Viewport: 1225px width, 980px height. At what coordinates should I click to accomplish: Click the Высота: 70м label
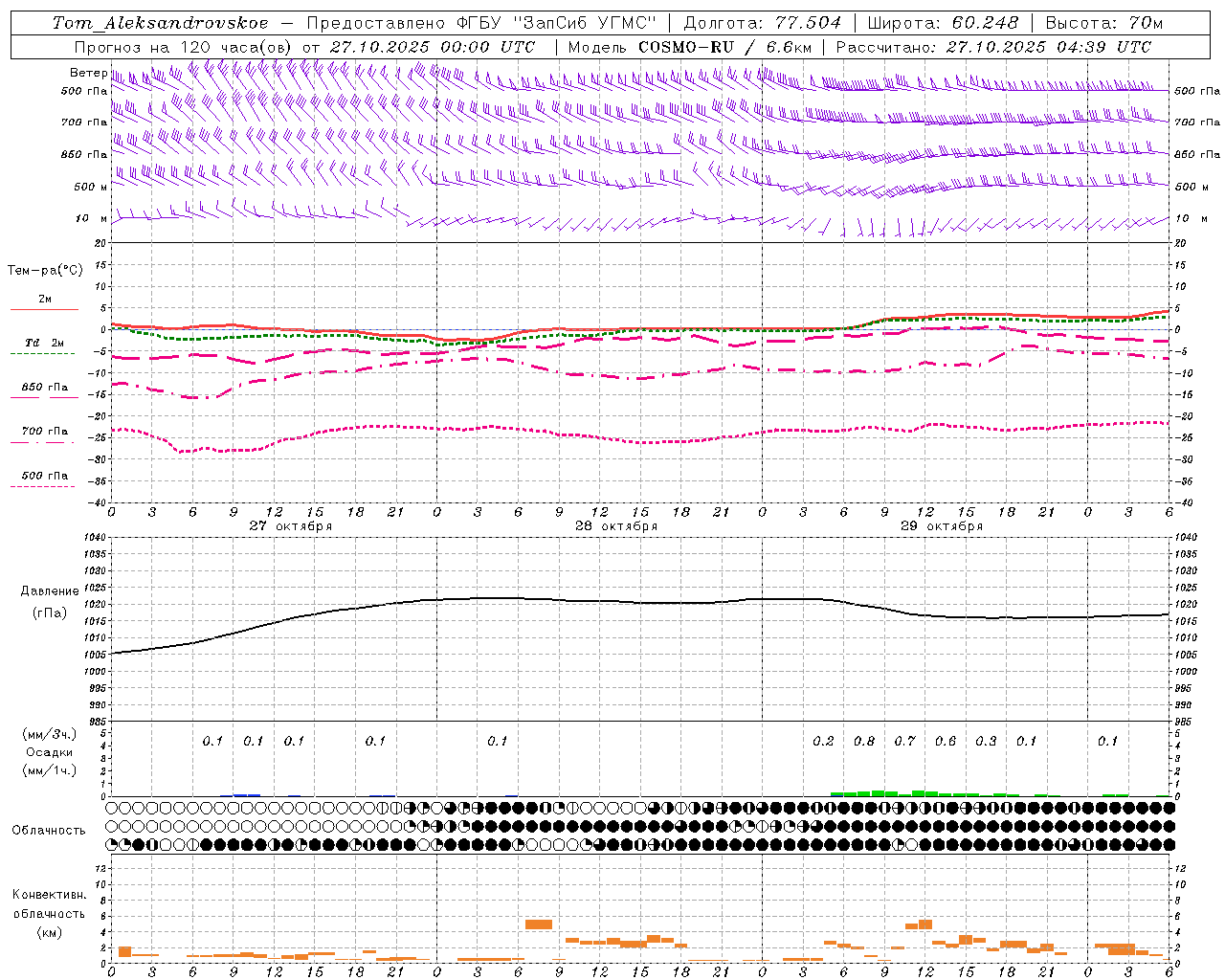1104,23
